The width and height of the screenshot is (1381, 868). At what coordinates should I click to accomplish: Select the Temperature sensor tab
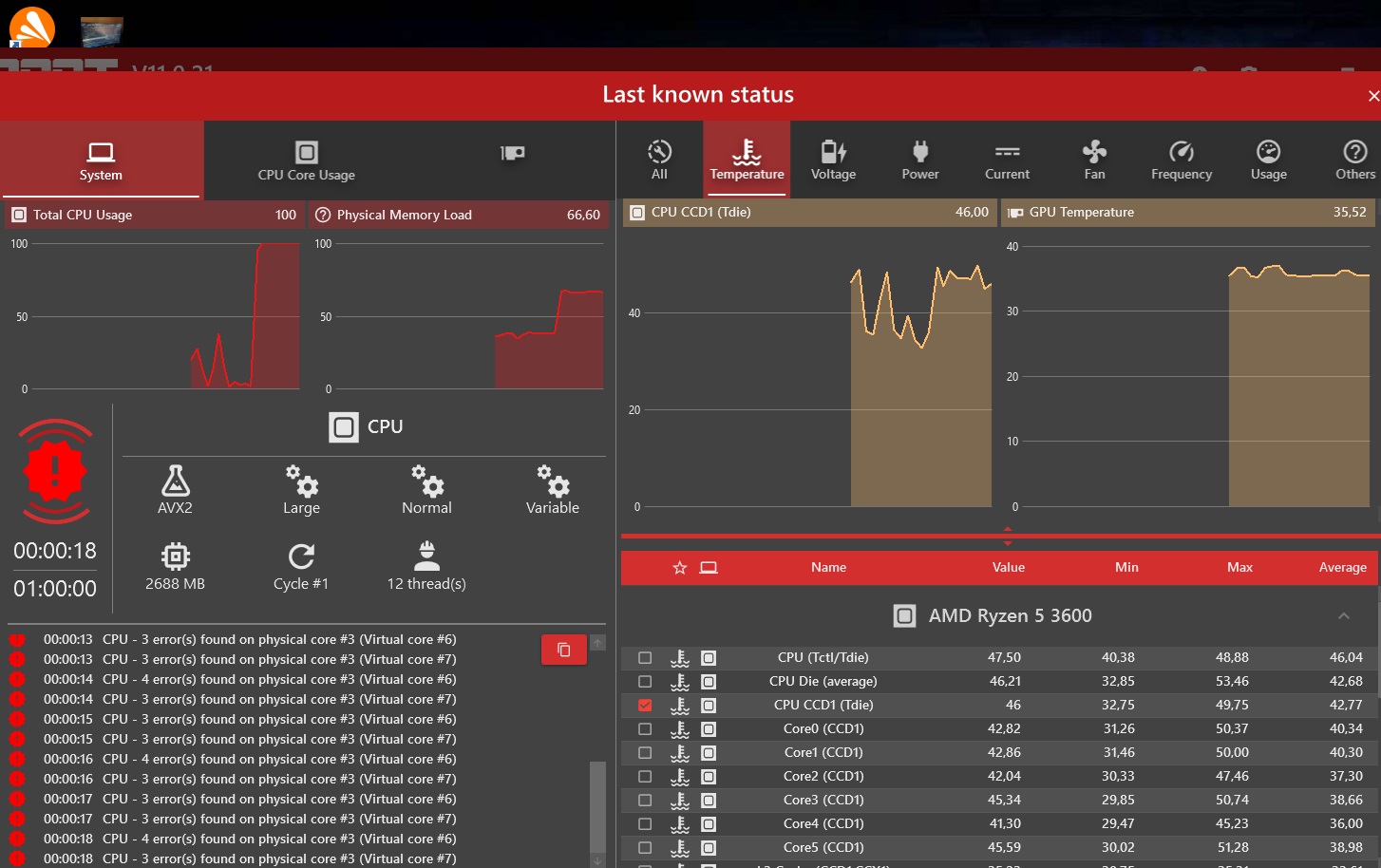coord(747,160)
